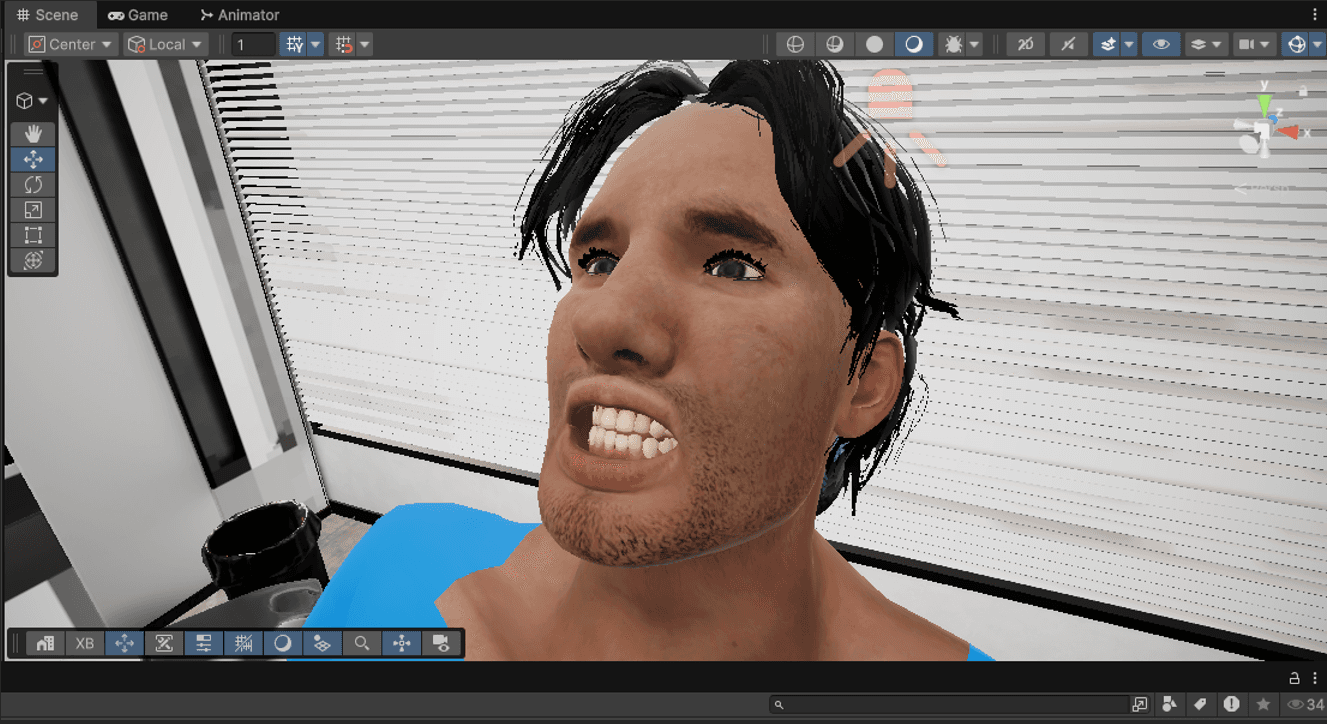
Task: Select the Scale tool
Action: (x=33, y=210)
